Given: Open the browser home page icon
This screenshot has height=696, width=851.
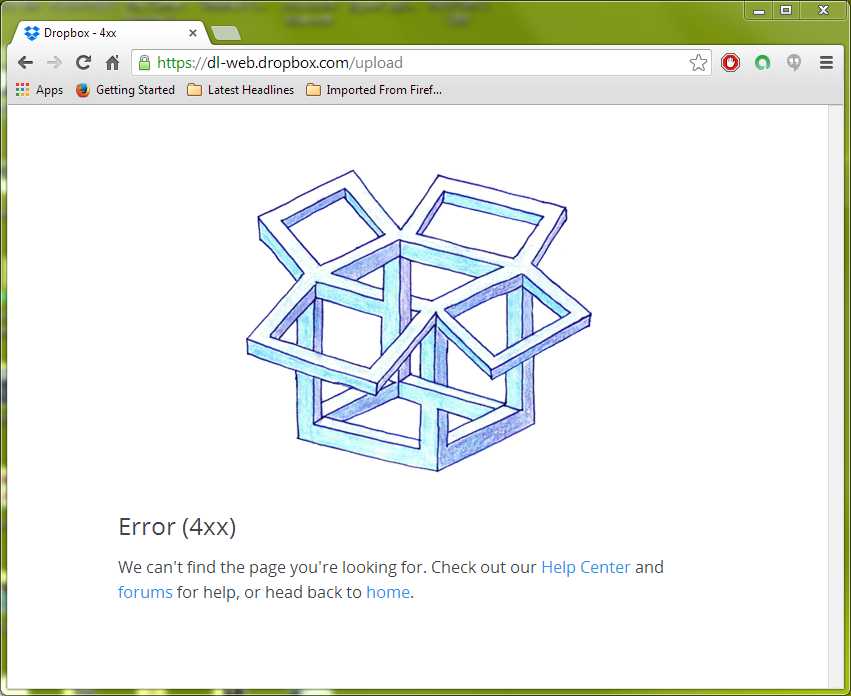Looking at the screenshot, I should coord(112,62).
